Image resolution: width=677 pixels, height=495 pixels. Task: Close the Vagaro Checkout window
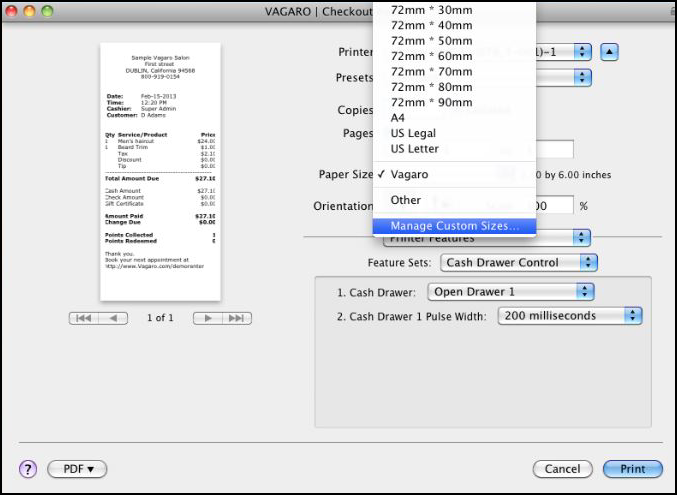(11, 11)
